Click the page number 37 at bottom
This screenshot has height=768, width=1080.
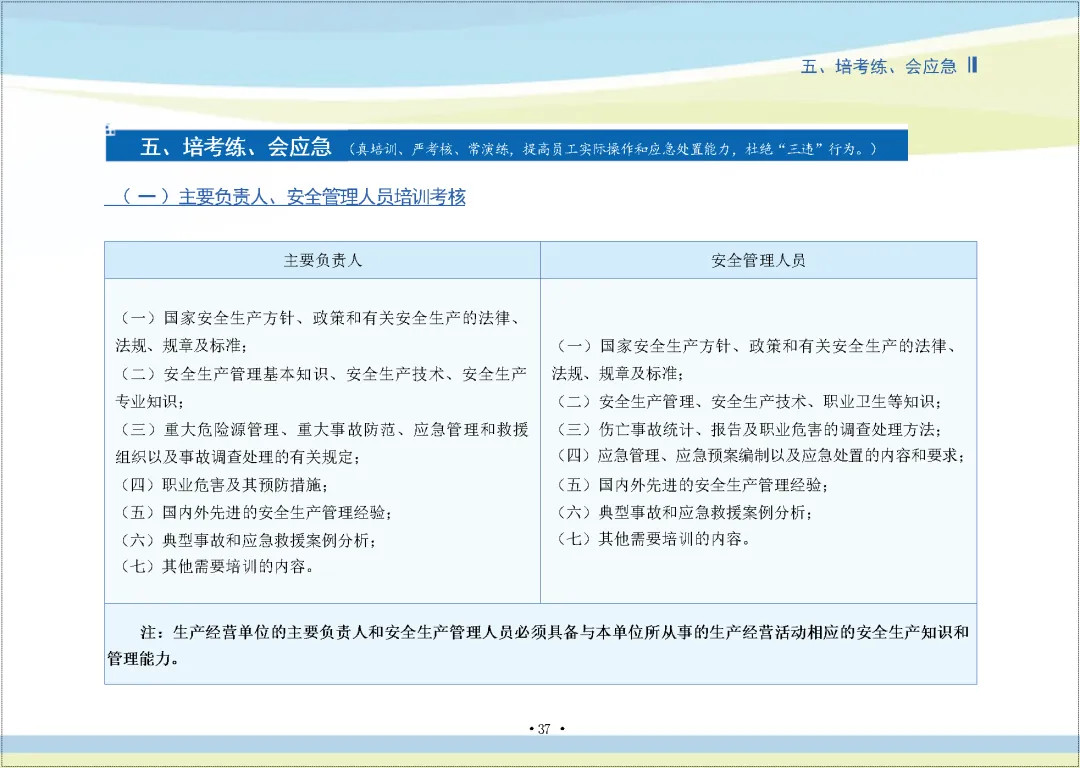[x=545, y=729]
